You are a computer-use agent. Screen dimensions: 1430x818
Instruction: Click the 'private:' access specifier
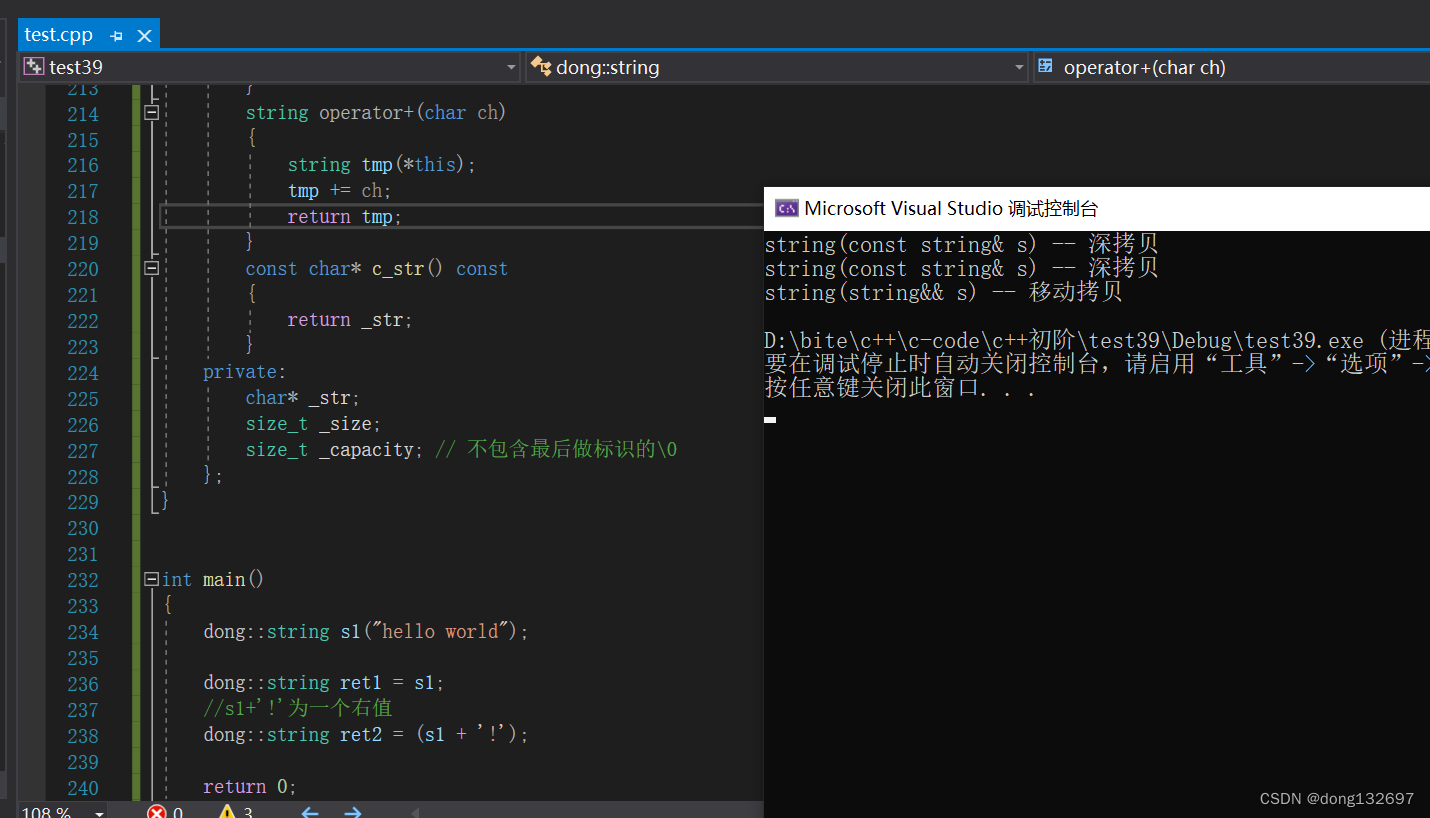pyautogui.click(x=245, y=372)
